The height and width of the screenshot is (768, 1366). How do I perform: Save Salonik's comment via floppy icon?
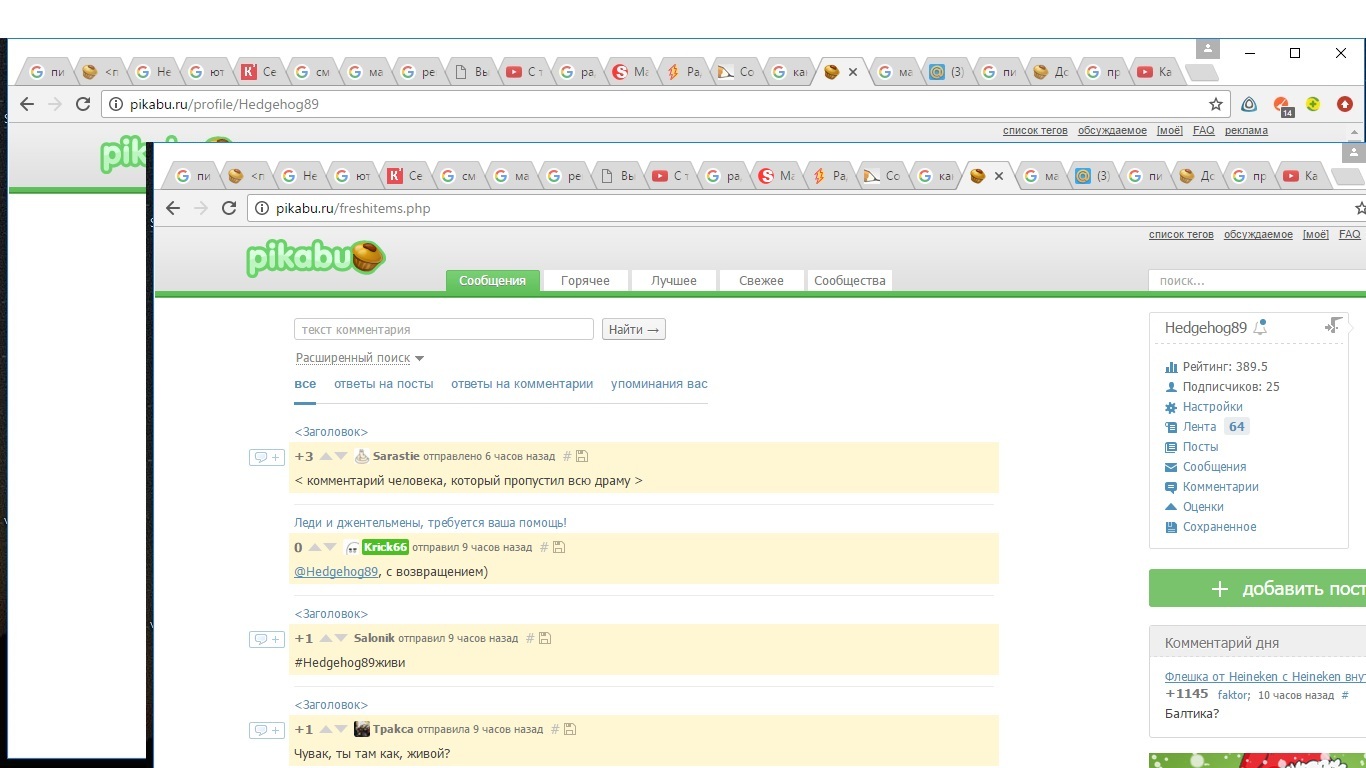coord(545,639)
